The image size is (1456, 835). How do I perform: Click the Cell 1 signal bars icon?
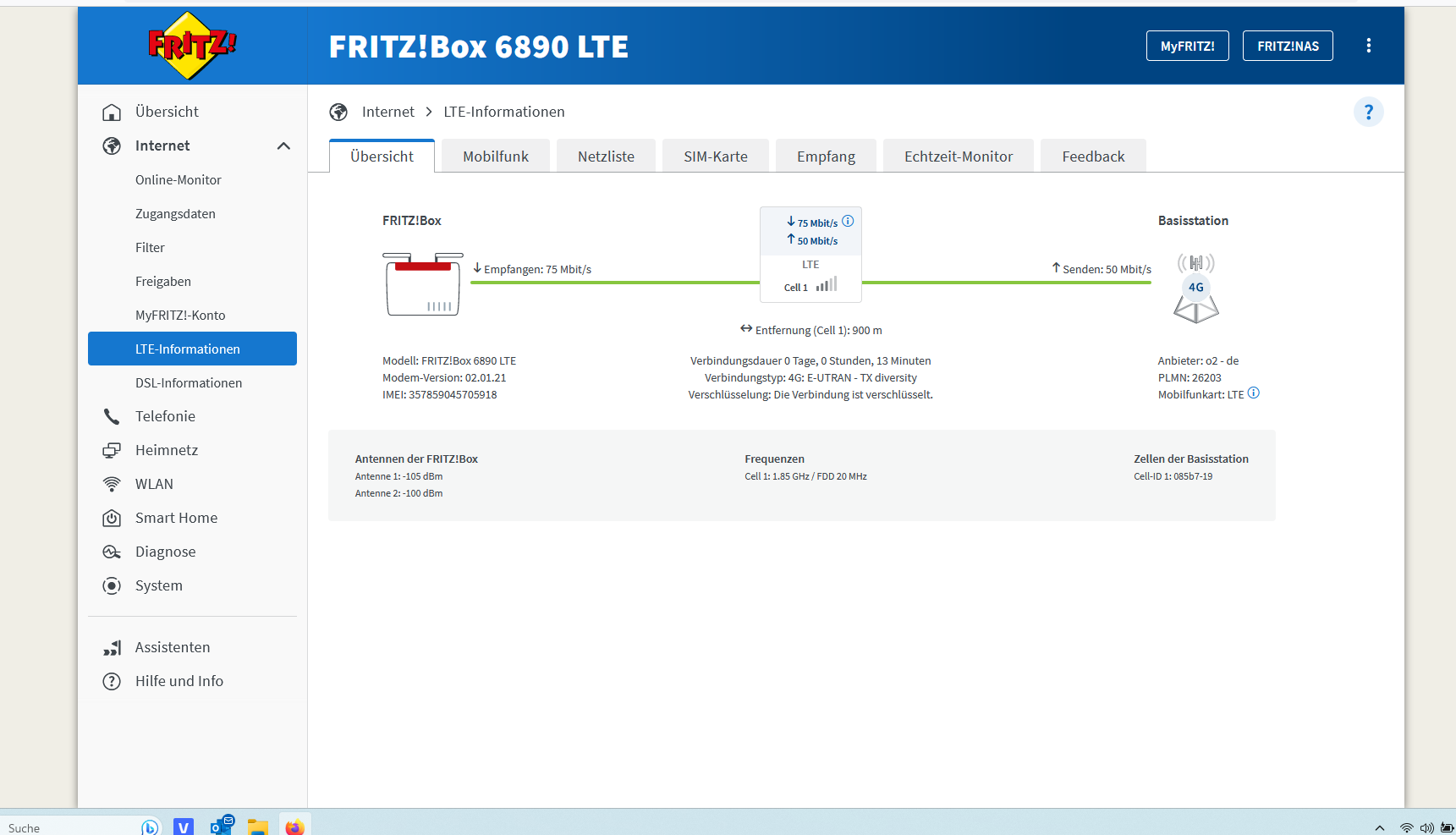point(827,284)
